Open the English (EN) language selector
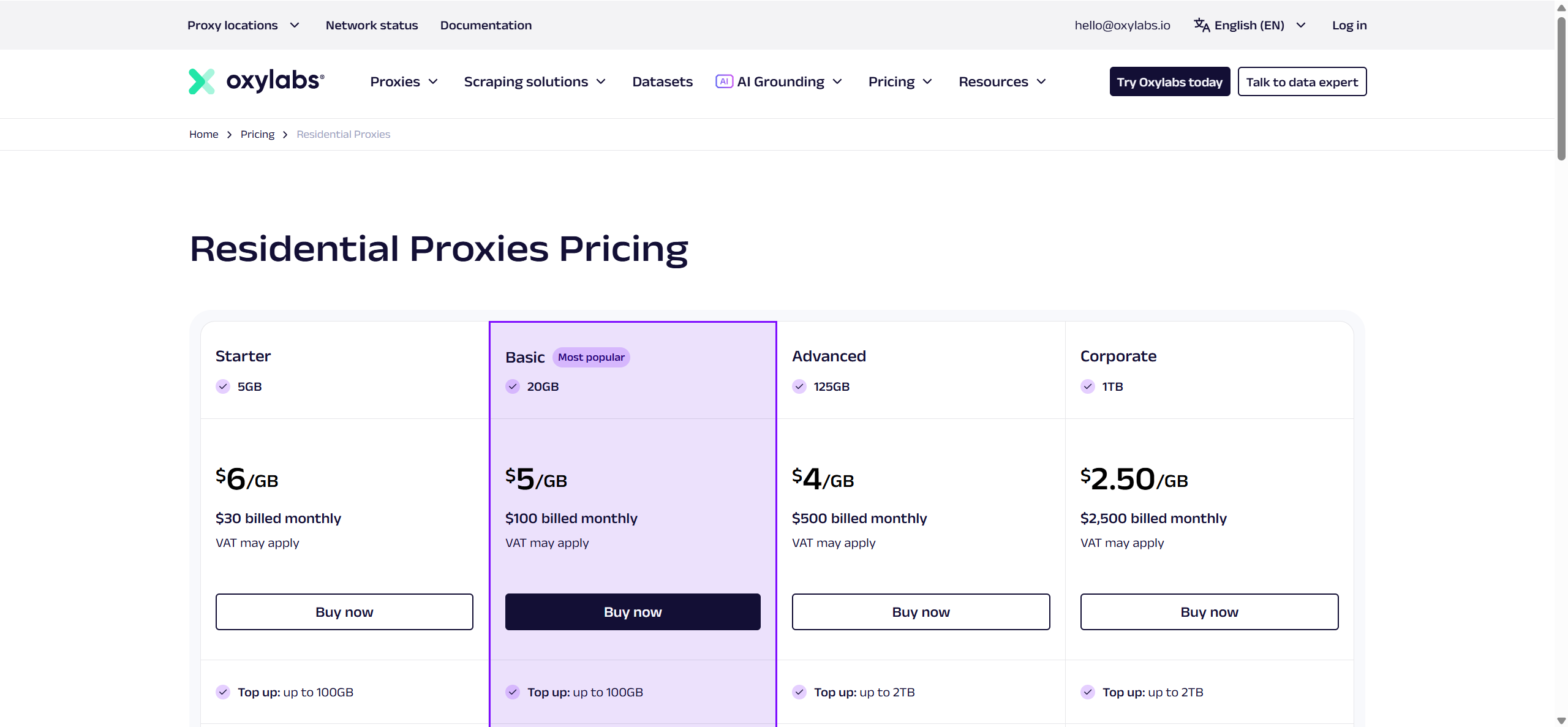Screen dimensions: 1568x727 coord(1250,25)
